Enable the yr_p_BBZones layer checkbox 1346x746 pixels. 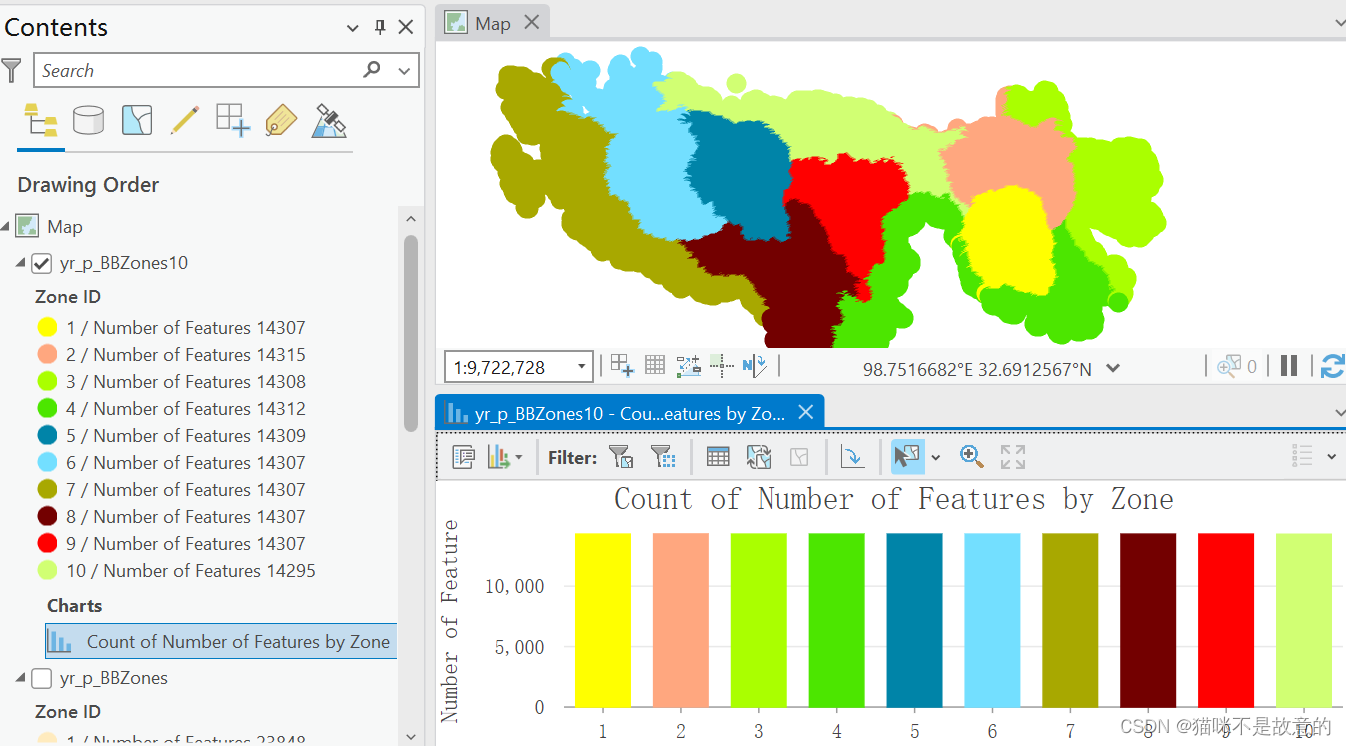tap(41, 678)
